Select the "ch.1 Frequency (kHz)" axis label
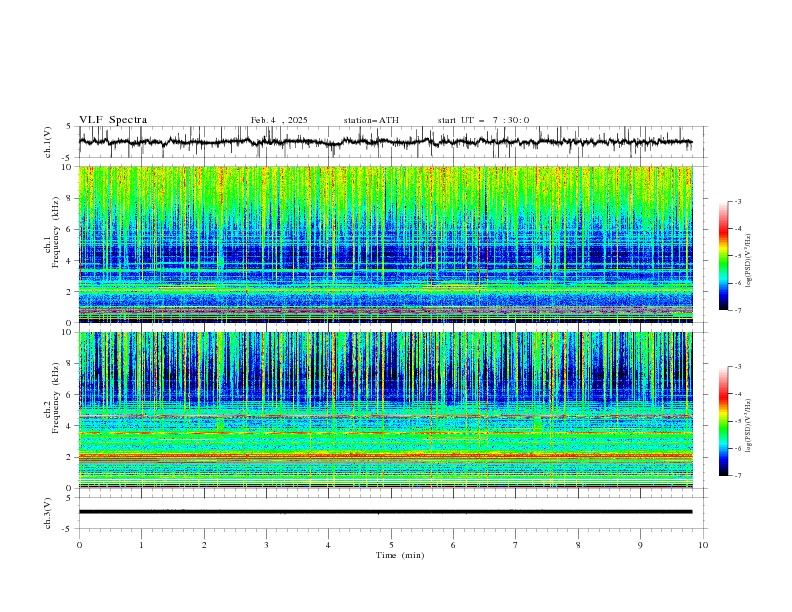792x612 pixels. pyautogui.click(x=52, y=232)
